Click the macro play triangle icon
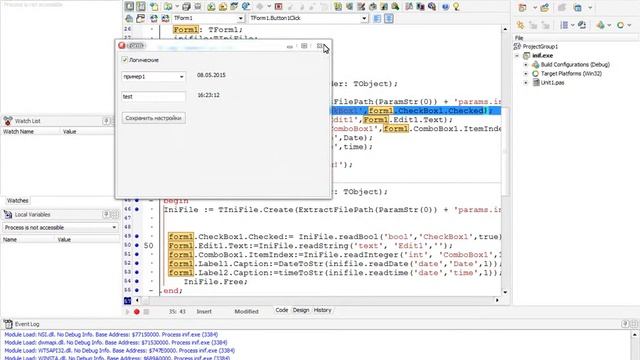This screenshot has width=640, height=360. coord(127,312)
